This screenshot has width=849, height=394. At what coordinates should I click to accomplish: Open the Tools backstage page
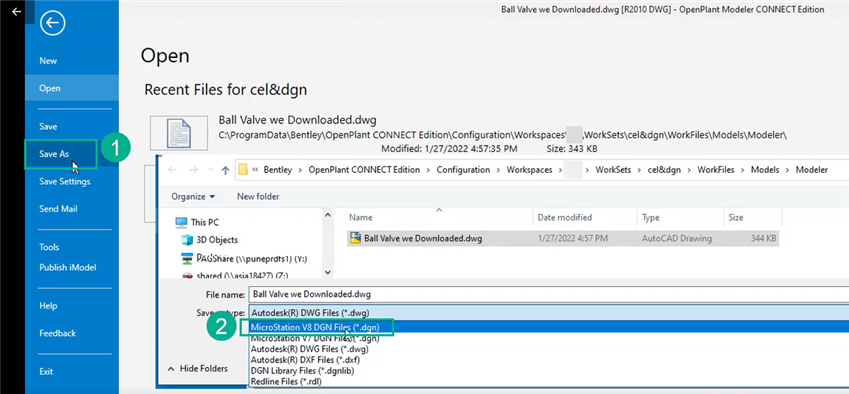tap(49, 247)
